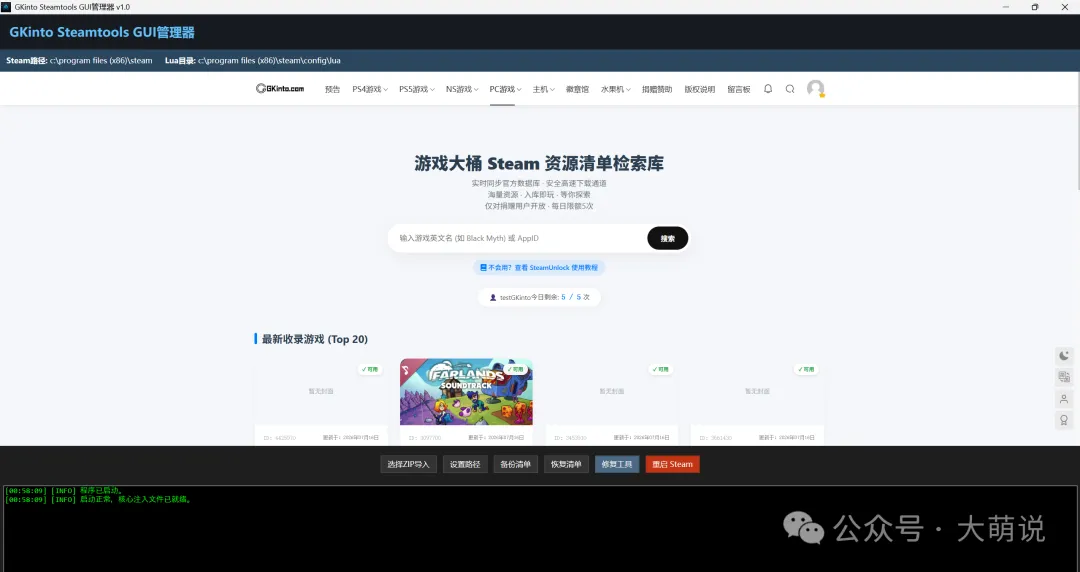Click the Steam路径 text in status bar

click(x=79, y=61)
